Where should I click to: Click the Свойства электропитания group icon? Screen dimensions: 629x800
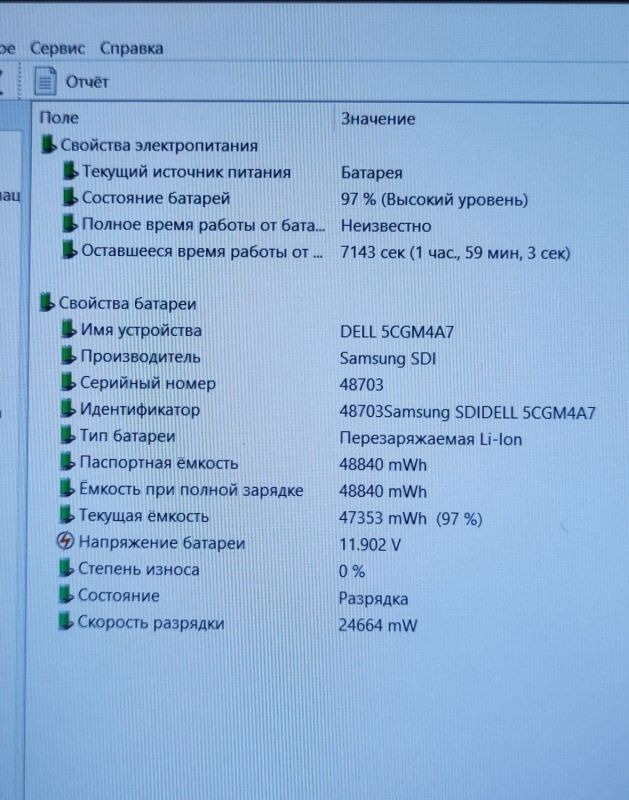click(x=48, y=144)
